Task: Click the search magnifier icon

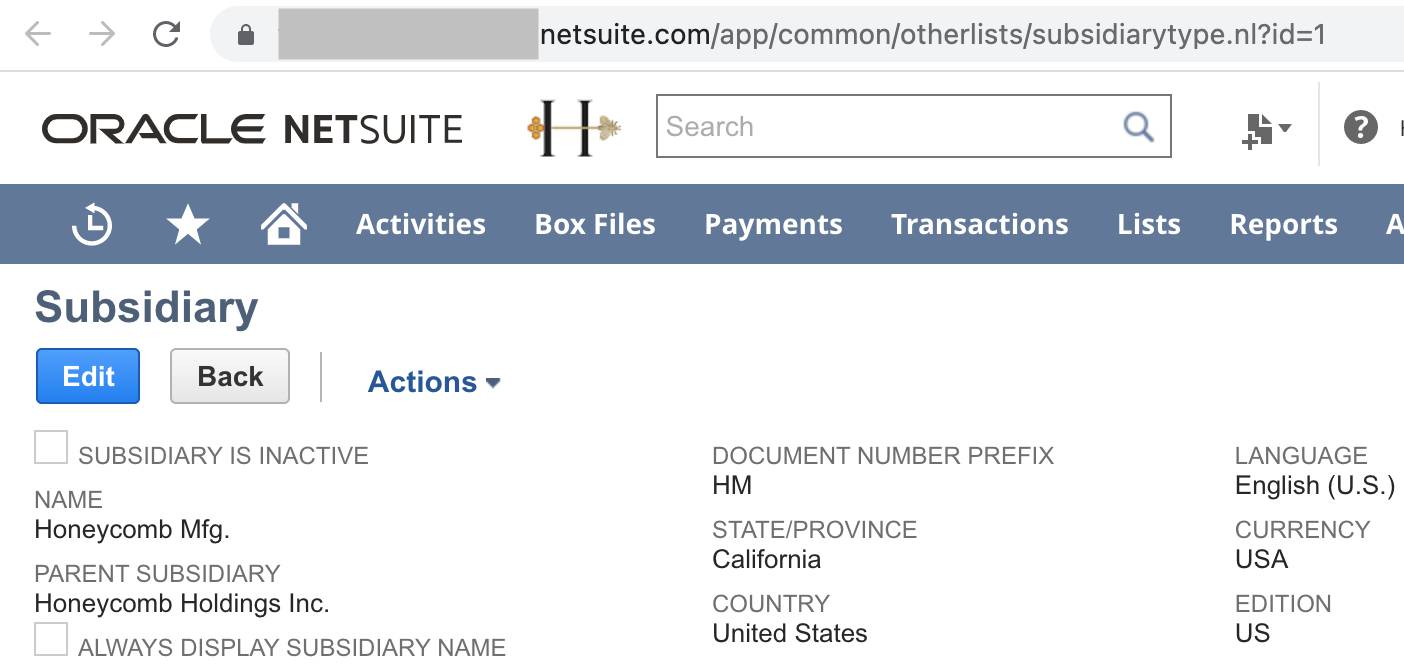Action: (x=1138, y=127)
